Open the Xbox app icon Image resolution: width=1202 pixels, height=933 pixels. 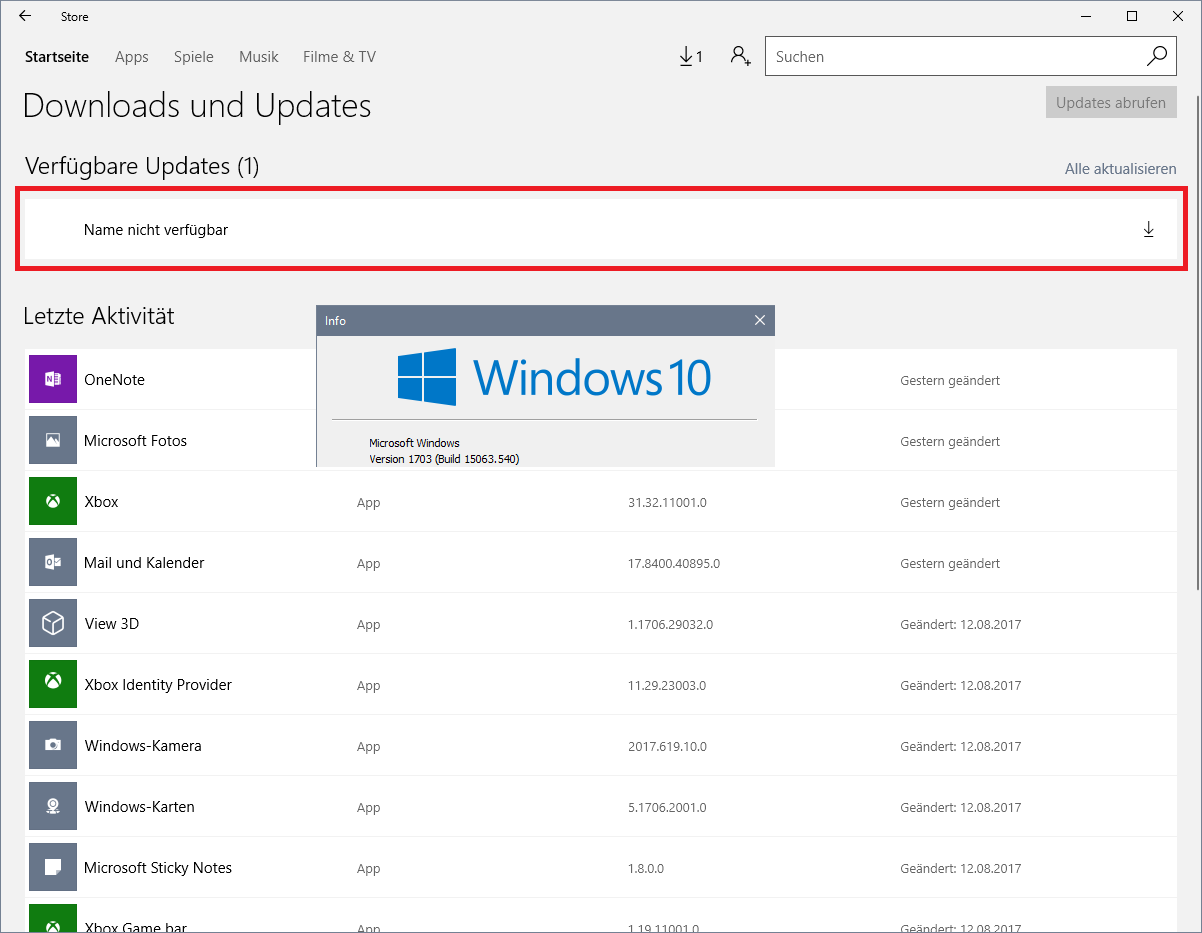(x=53, y=502)
